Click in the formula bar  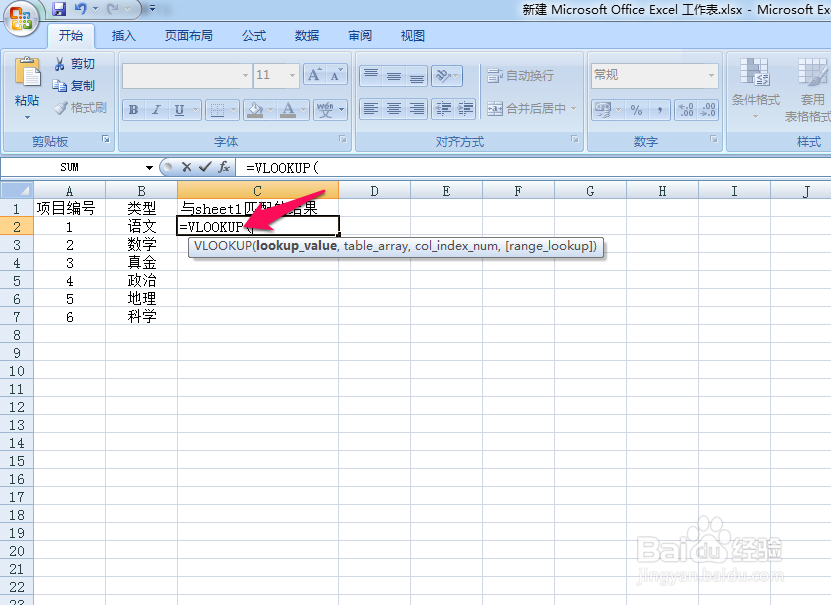tap(533, 168)
